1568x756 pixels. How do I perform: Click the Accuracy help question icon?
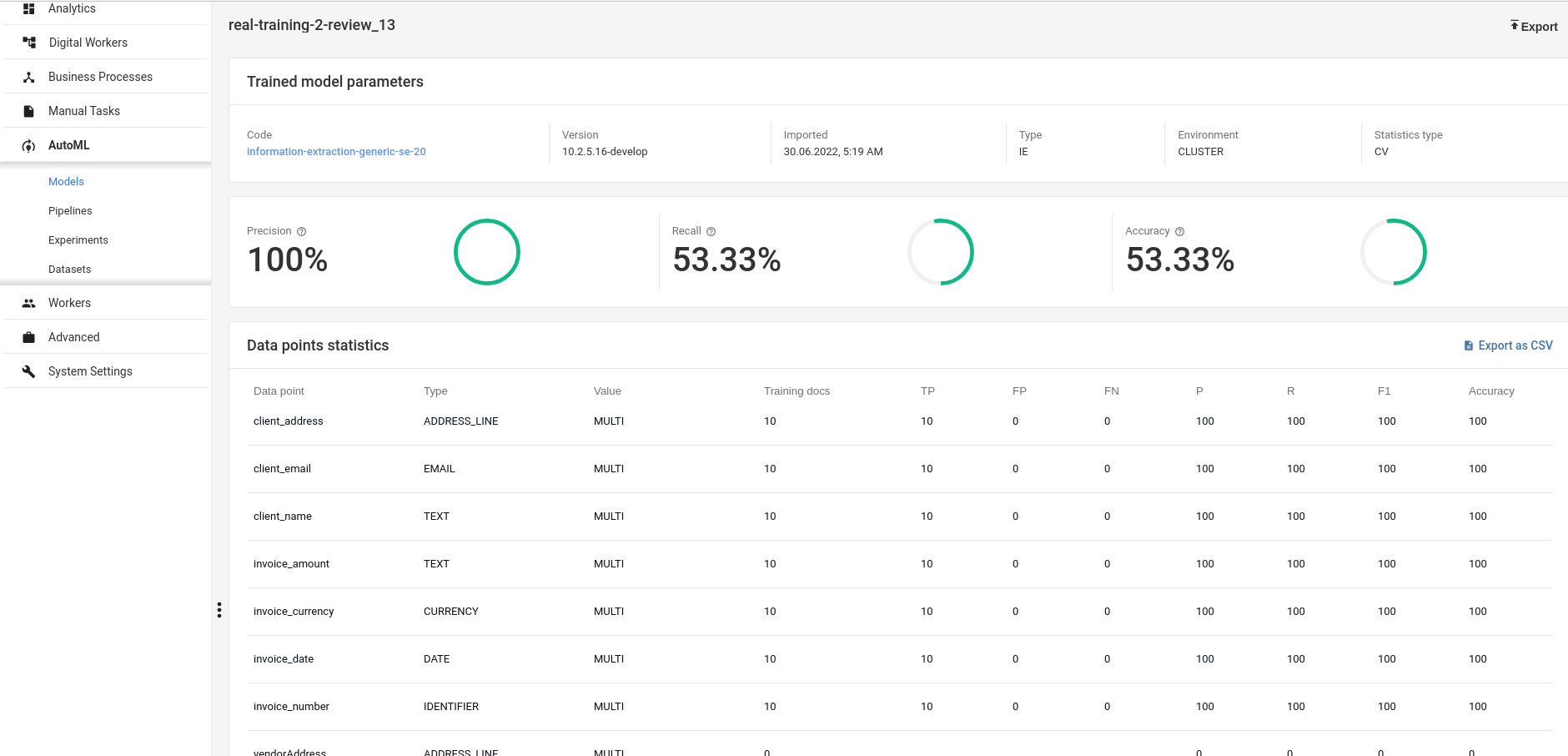pos(1180,232)
